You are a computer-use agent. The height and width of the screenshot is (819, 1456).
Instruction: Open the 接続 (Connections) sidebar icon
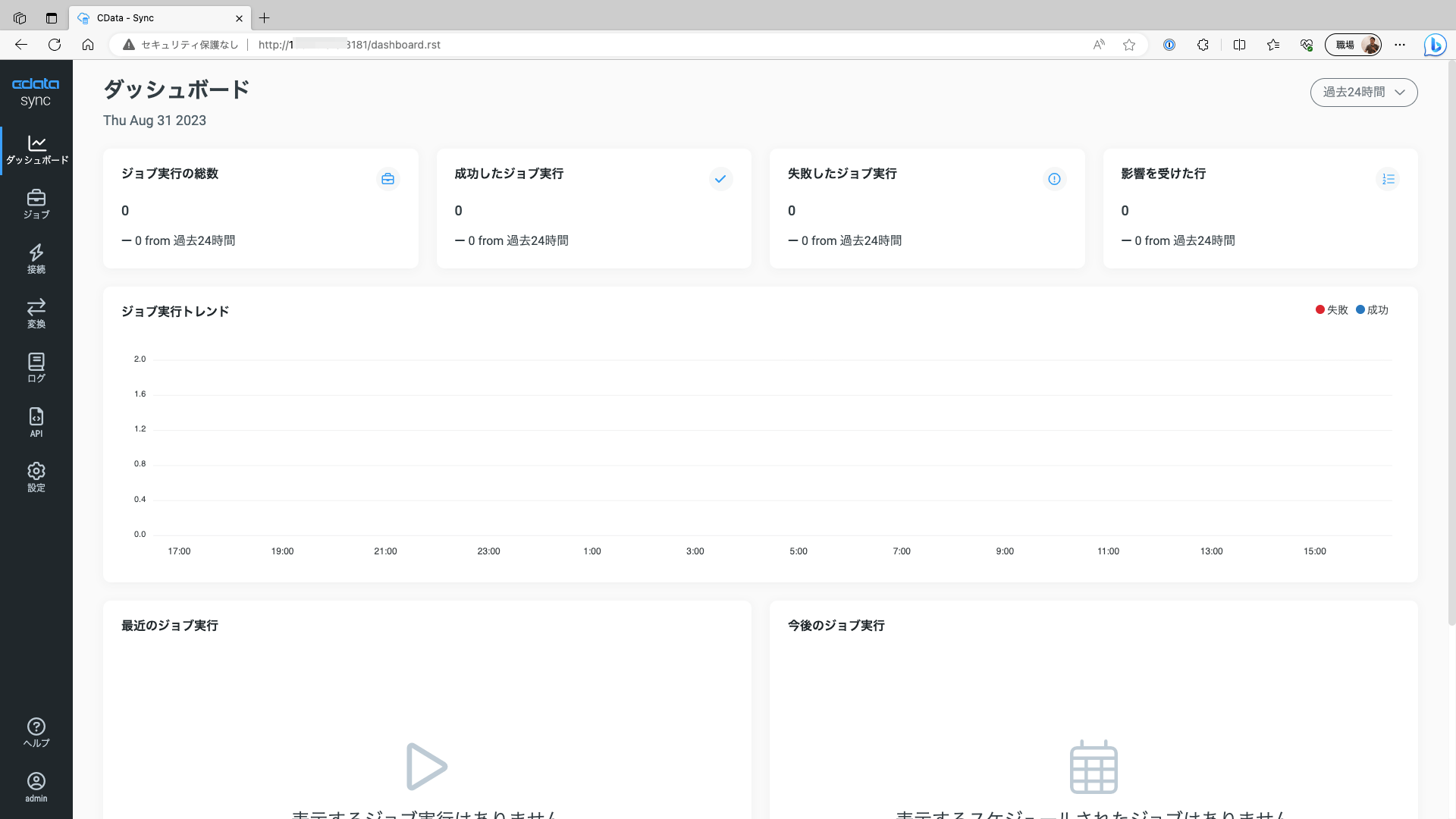tap(36, 259)
